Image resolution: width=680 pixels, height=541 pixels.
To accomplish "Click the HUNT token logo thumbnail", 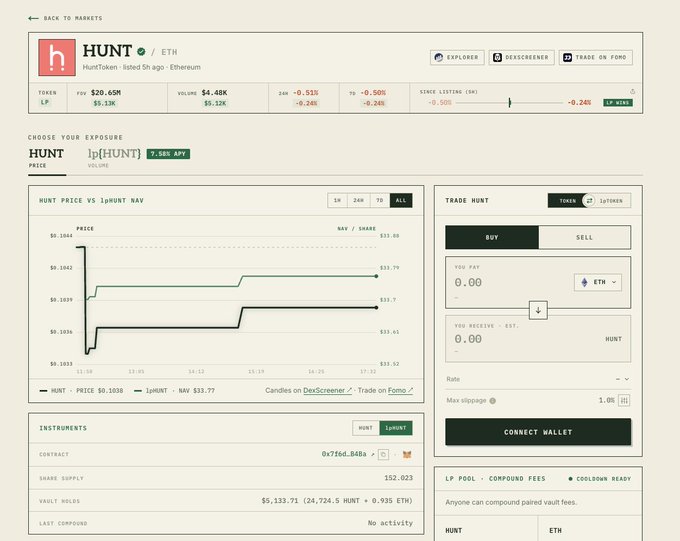I will 57,58.
